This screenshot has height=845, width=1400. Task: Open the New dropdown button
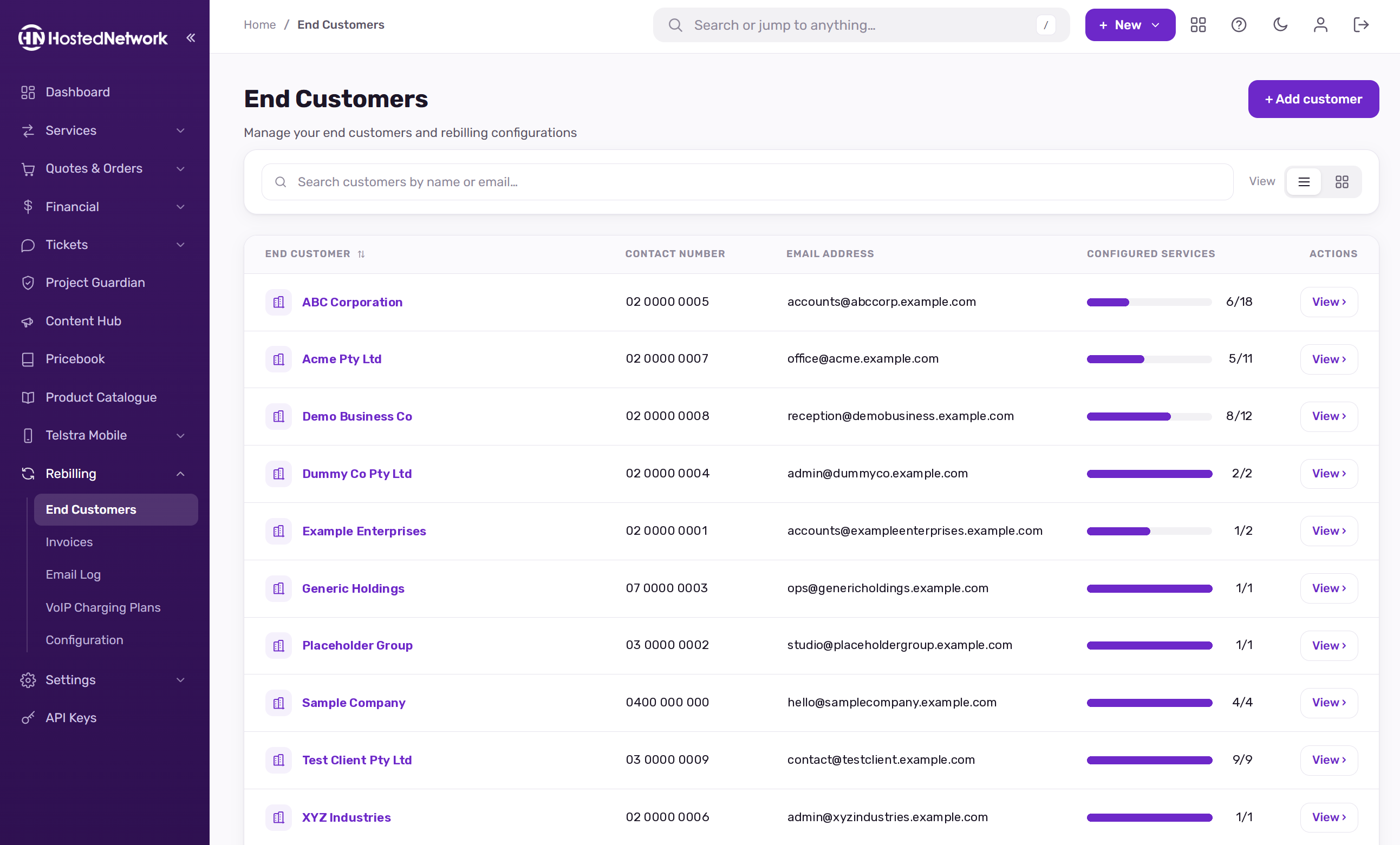coord(1130,25)
